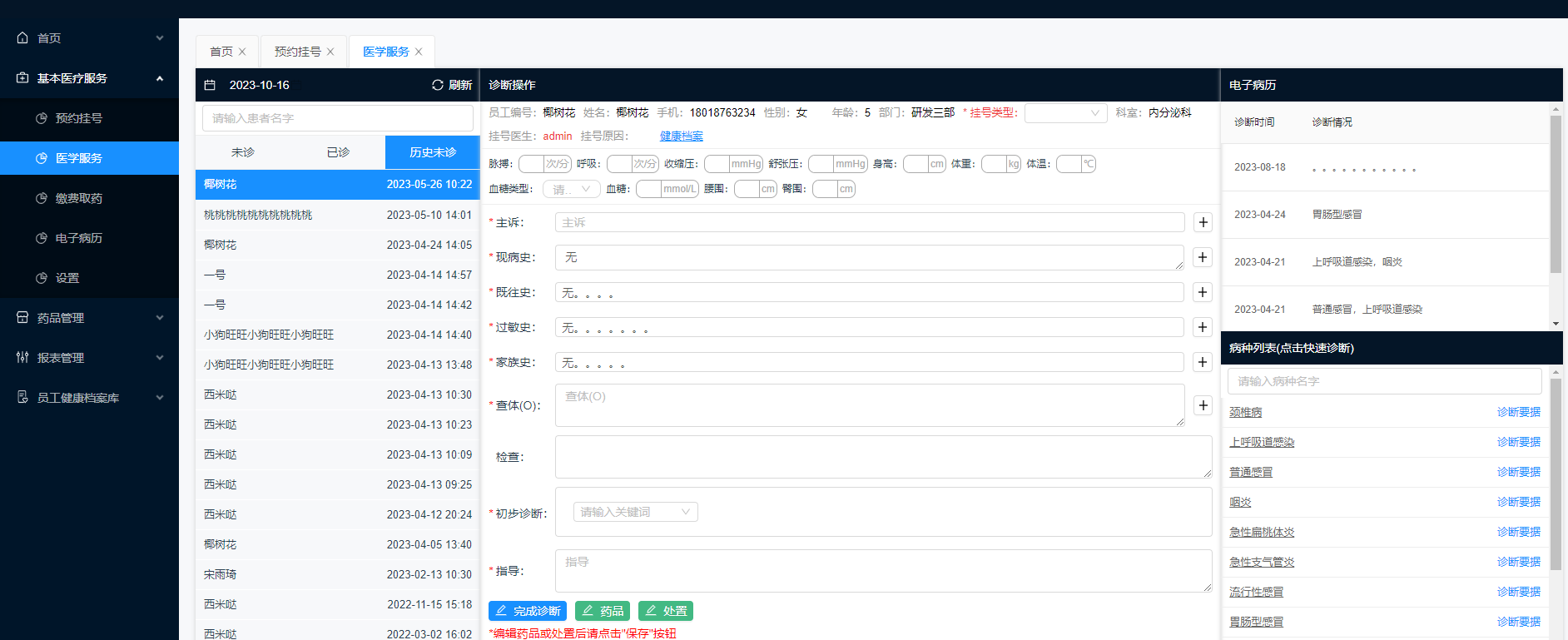Expand the 报表管理 menu chevron
1568x640 pixels.
click(x=160, y=357)
